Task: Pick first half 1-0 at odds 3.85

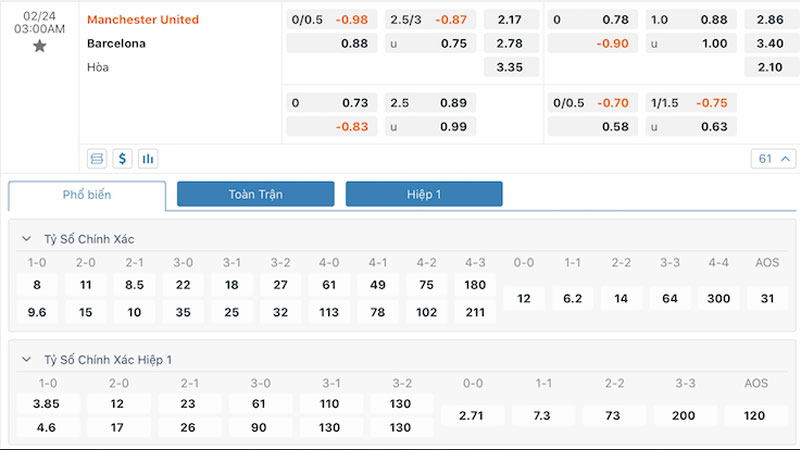Action: point(47,404)
